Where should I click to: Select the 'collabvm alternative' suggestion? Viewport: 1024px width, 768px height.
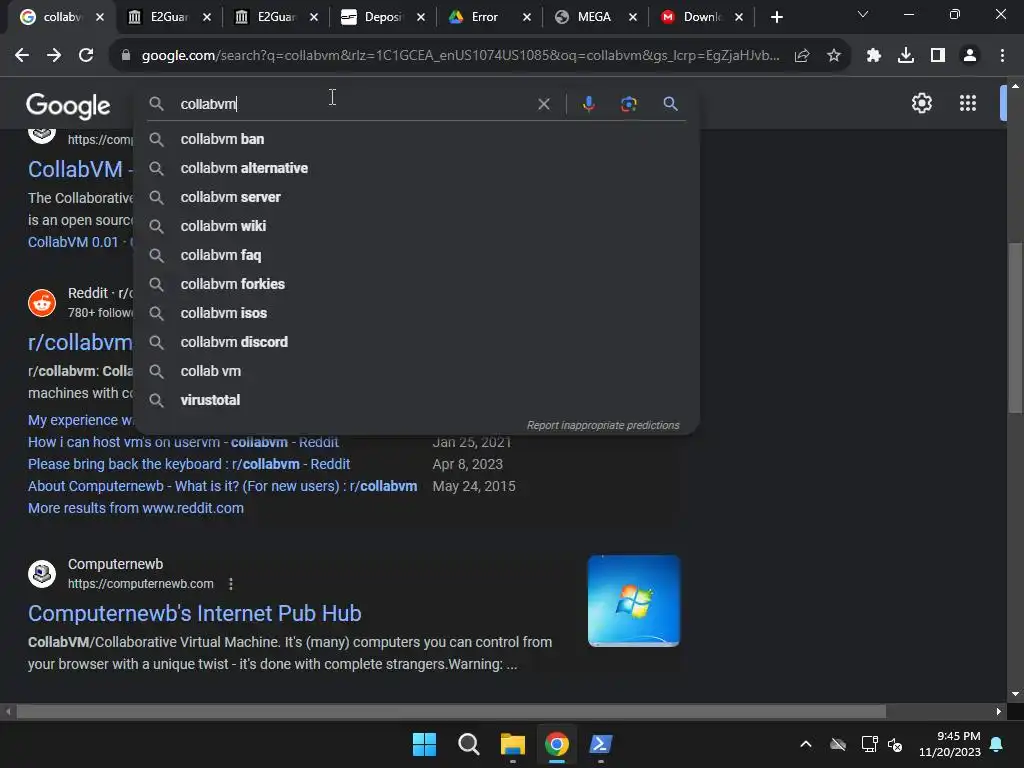point(417,168)
